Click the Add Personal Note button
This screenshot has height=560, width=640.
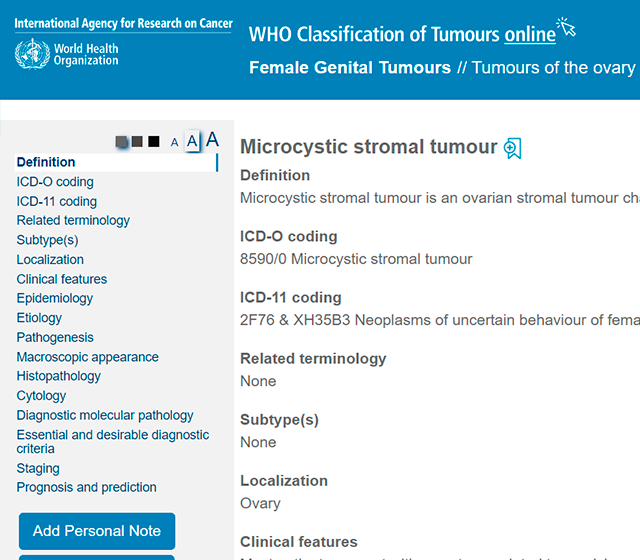97,531
